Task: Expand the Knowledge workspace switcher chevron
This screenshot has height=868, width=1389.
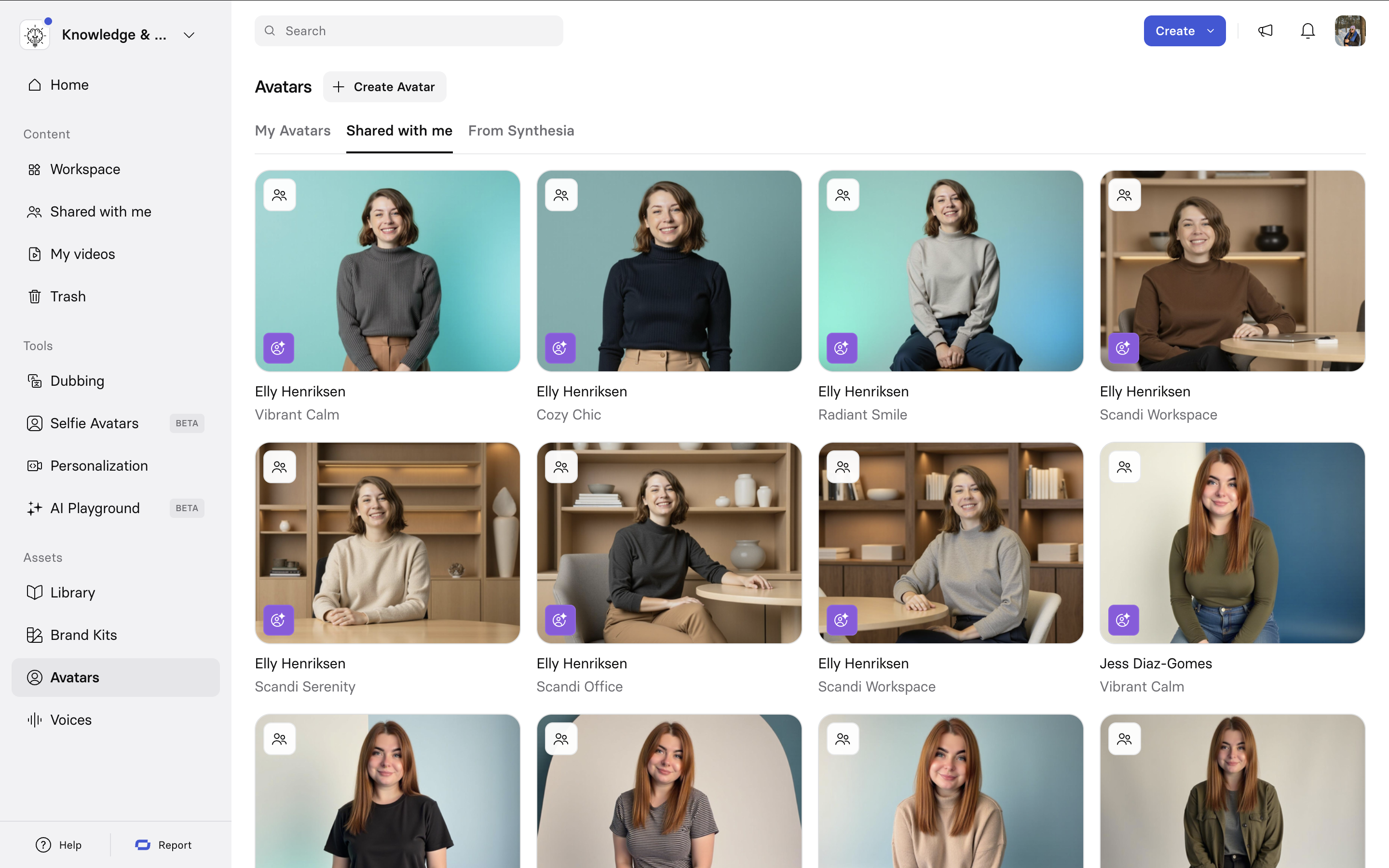Action: point(189,35)
